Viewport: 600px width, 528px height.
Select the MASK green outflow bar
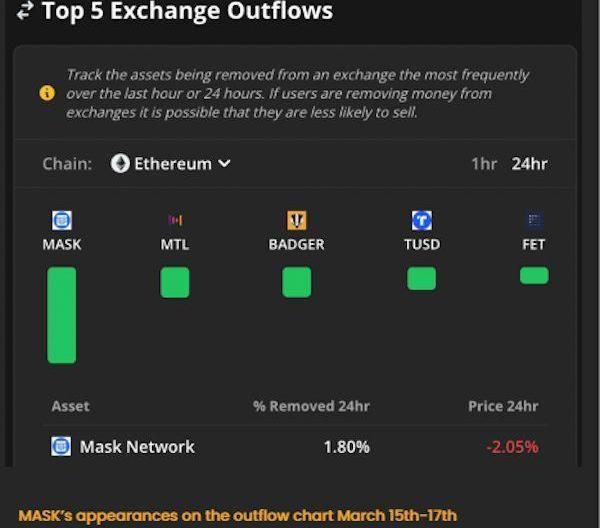point(62,315)
